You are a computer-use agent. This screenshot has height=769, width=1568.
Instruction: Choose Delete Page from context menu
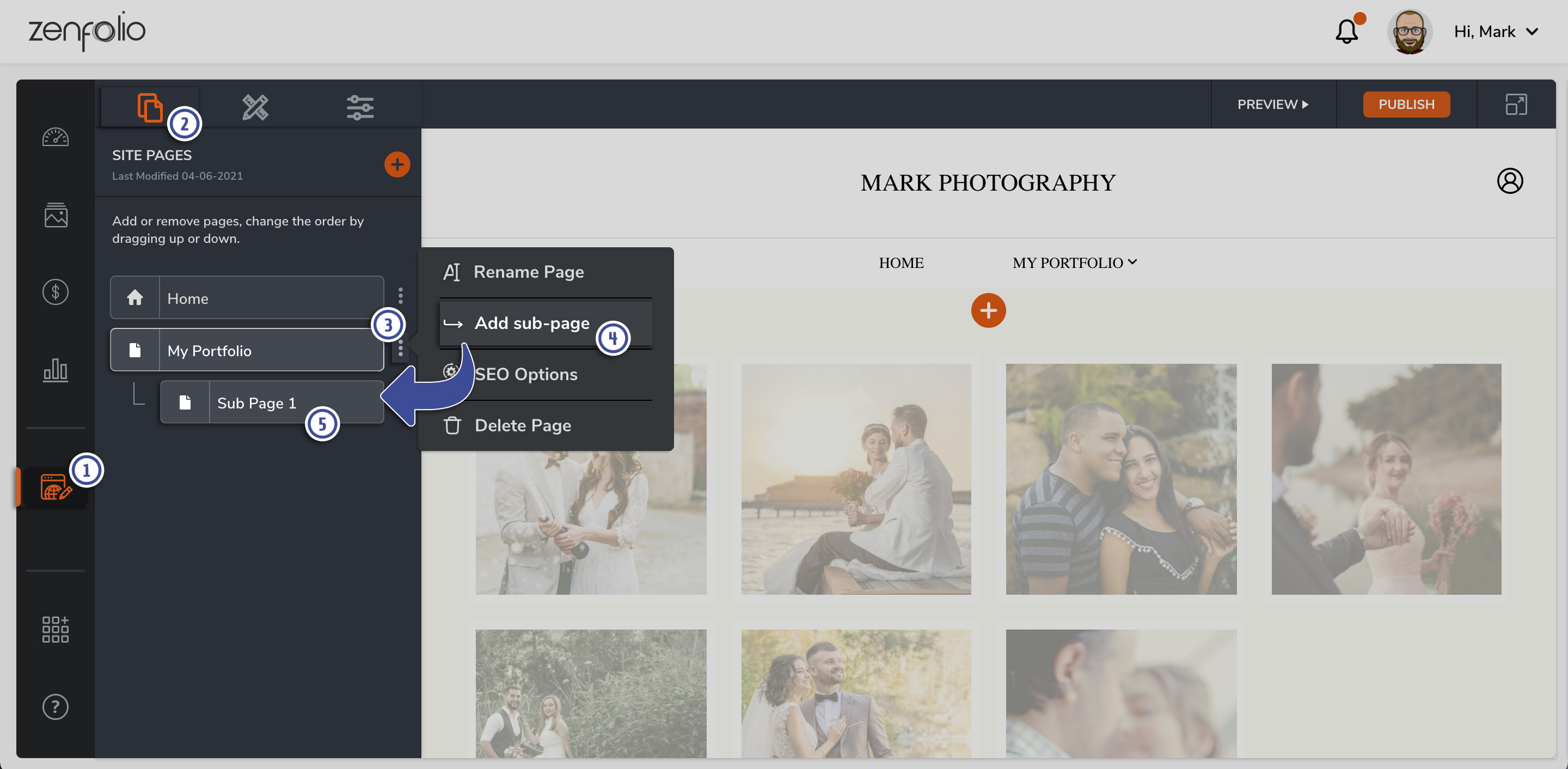[522, 425]
